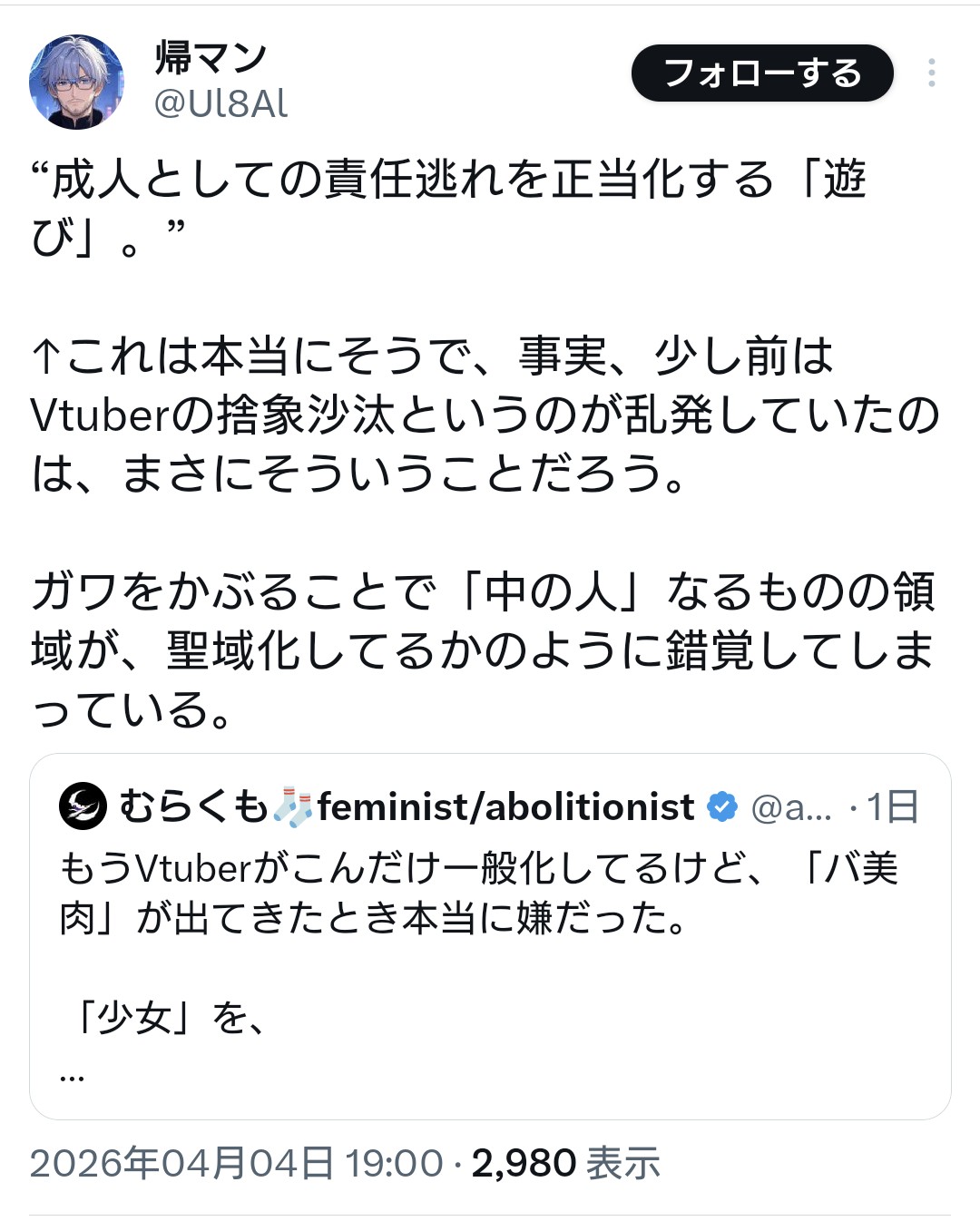This screenshot has width=980, height=1221.
Task: View the 2,980 表示 view count
Action: pos(564,1163)
